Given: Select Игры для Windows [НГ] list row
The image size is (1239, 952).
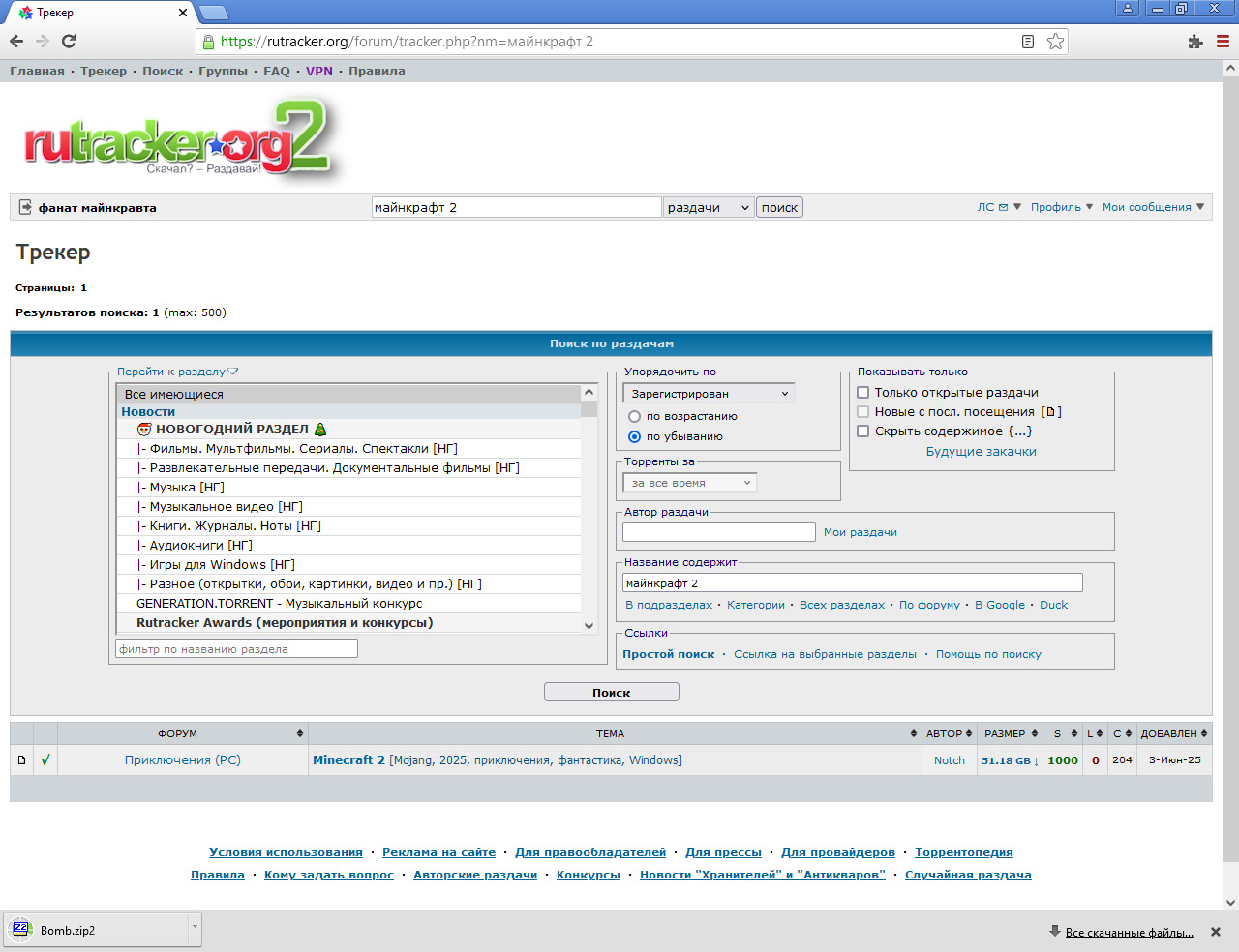Looking at the screenshot, I should point(348,565).
